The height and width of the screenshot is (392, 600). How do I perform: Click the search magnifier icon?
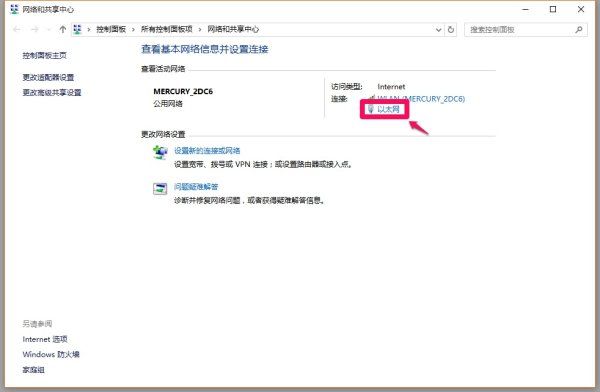[579, 29]
